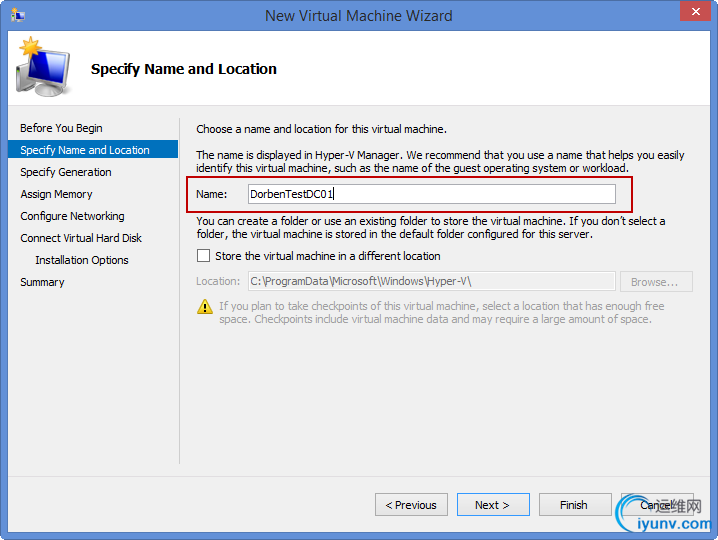Open the Configure Networking step
This screenshot has height=540, width=718.
[72, 216]
